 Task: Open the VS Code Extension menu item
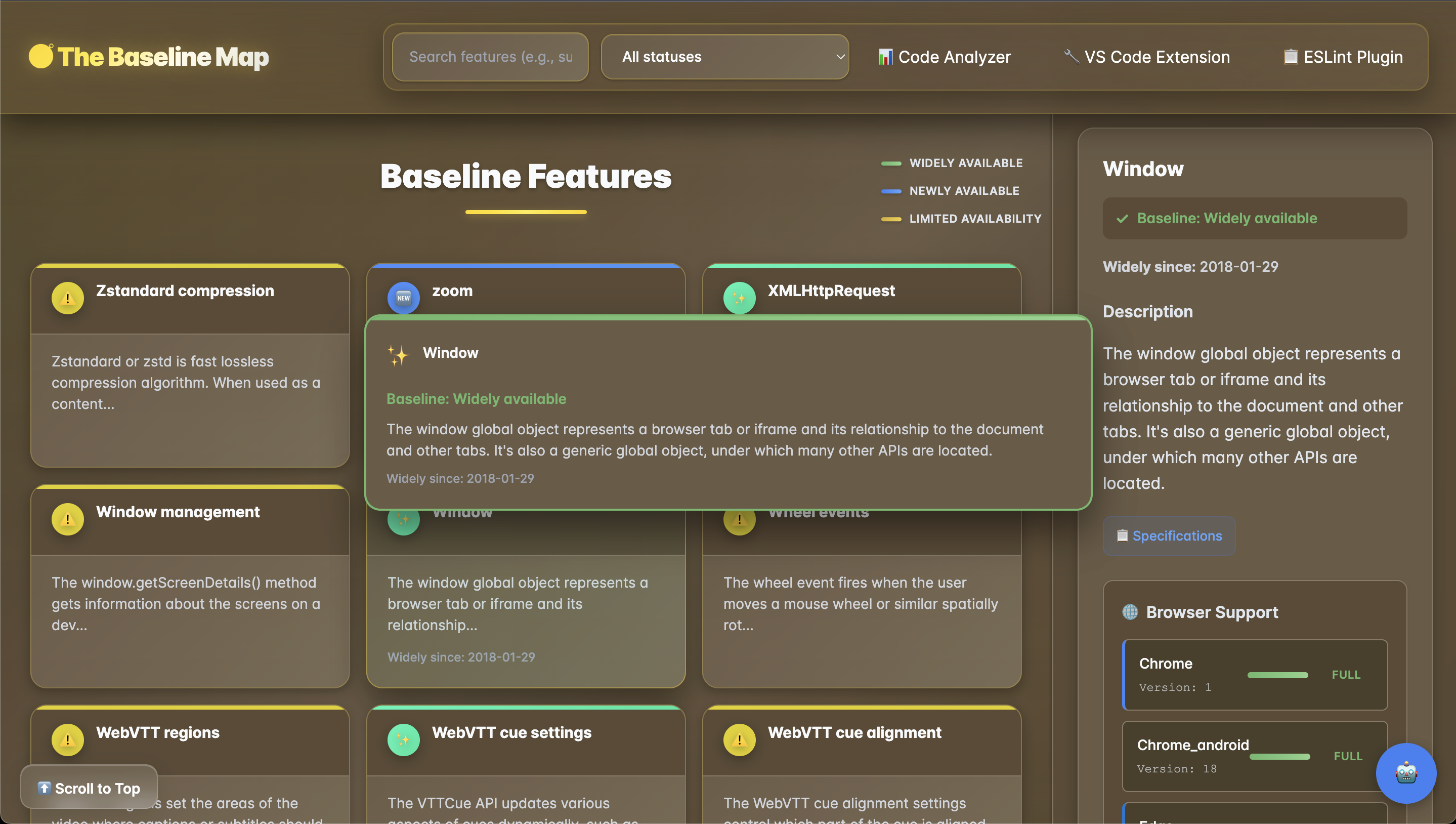coord(1146,57)
